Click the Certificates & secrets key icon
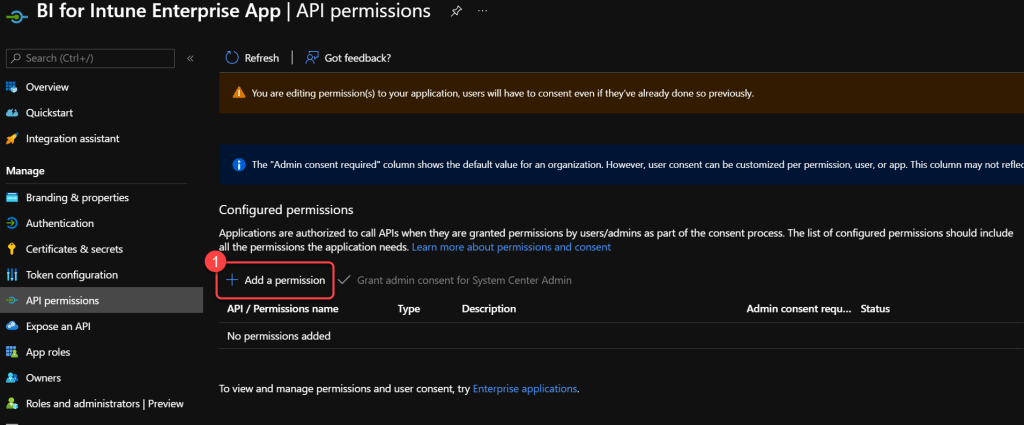 coord(12,249)
